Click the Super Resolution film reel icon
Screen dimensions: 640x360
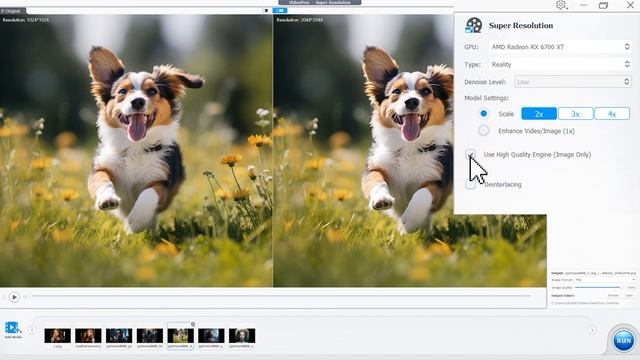(473, 25)
